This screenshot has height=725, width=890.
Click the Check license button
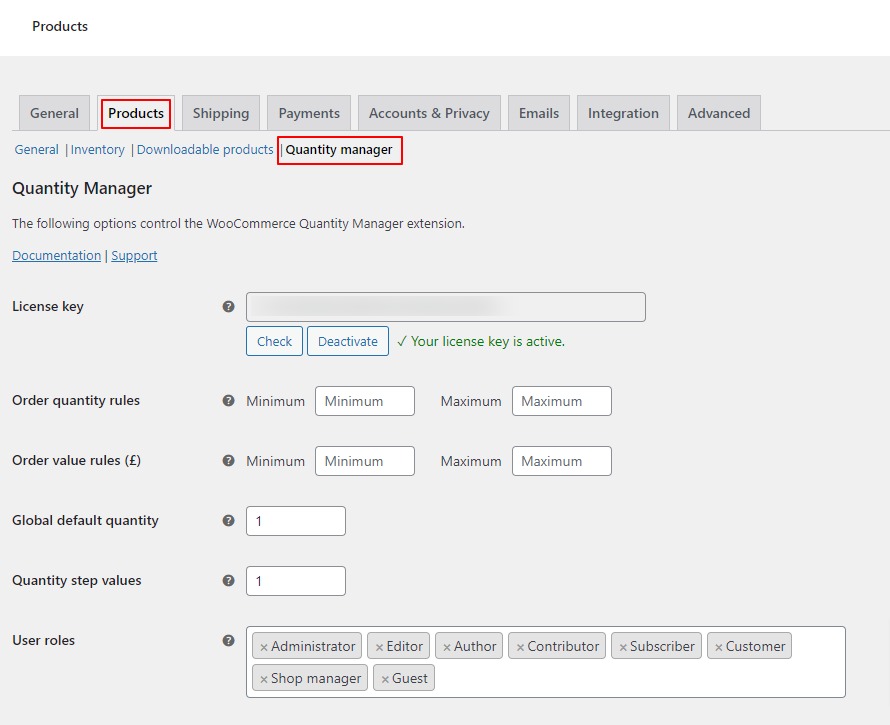[x=274, y=341]
